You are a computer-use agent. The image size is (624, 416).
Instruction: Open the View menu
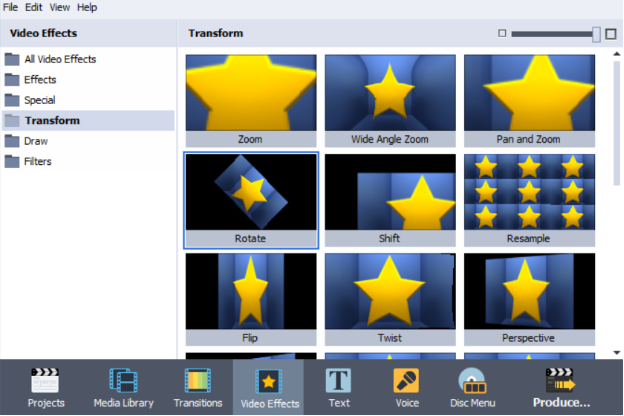coord(60,7)
